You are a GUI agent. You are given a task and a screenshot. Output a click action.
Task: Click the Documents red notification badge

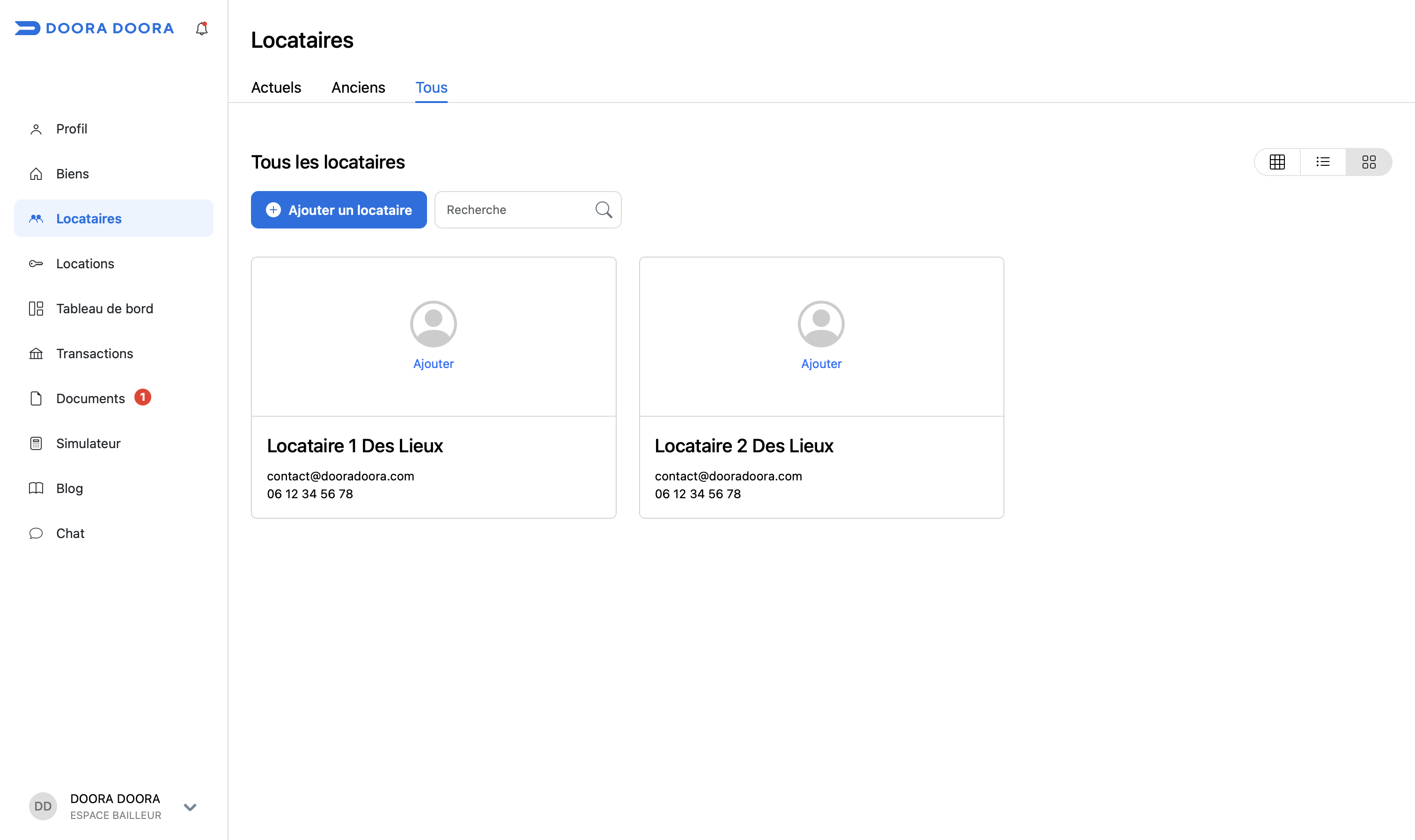[x=143, y=398]
